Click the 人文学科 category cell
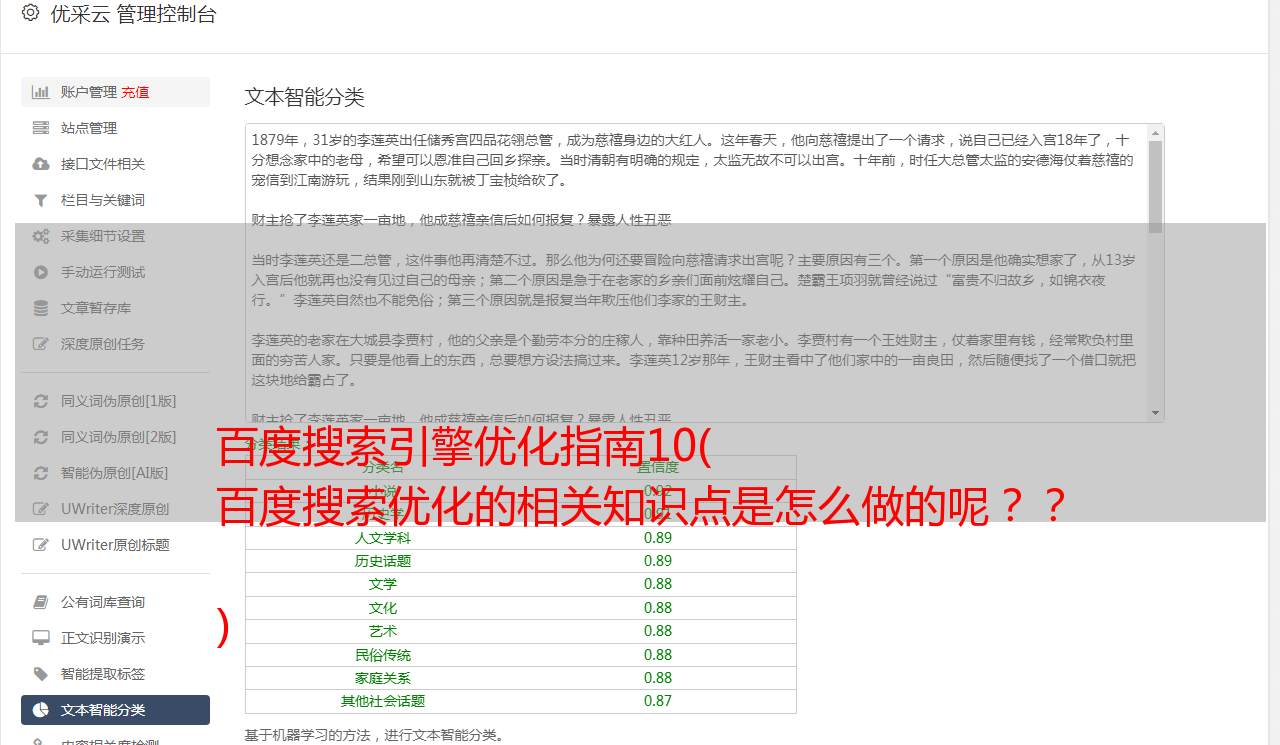This screenshot has width=1280, height=745. tap(383, 537)
